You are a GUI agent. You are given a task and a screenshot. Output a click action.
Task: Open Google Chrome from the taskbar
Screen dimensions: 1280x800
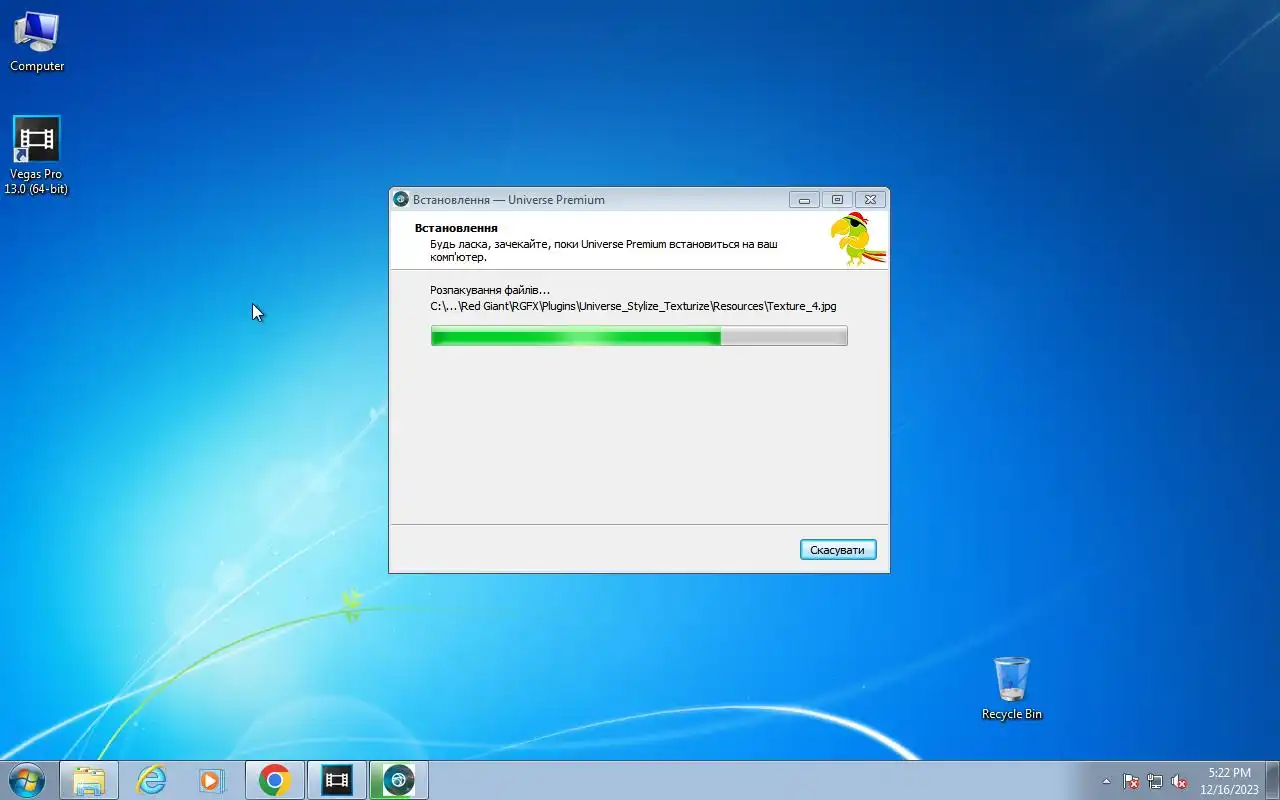275,780
